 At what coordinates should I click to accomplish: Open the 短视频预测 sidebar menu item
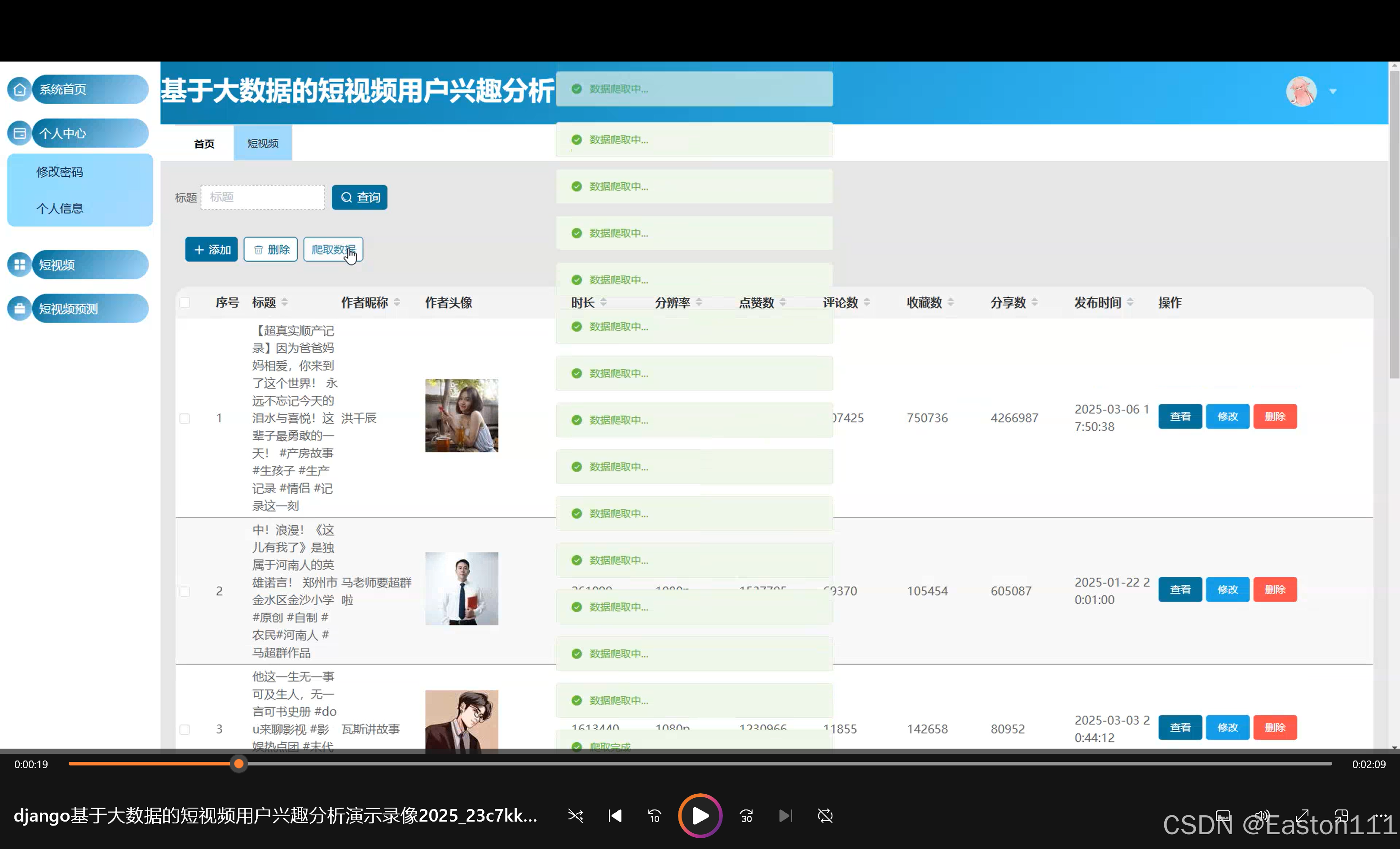pyautogui.click(x=90, y=309)
